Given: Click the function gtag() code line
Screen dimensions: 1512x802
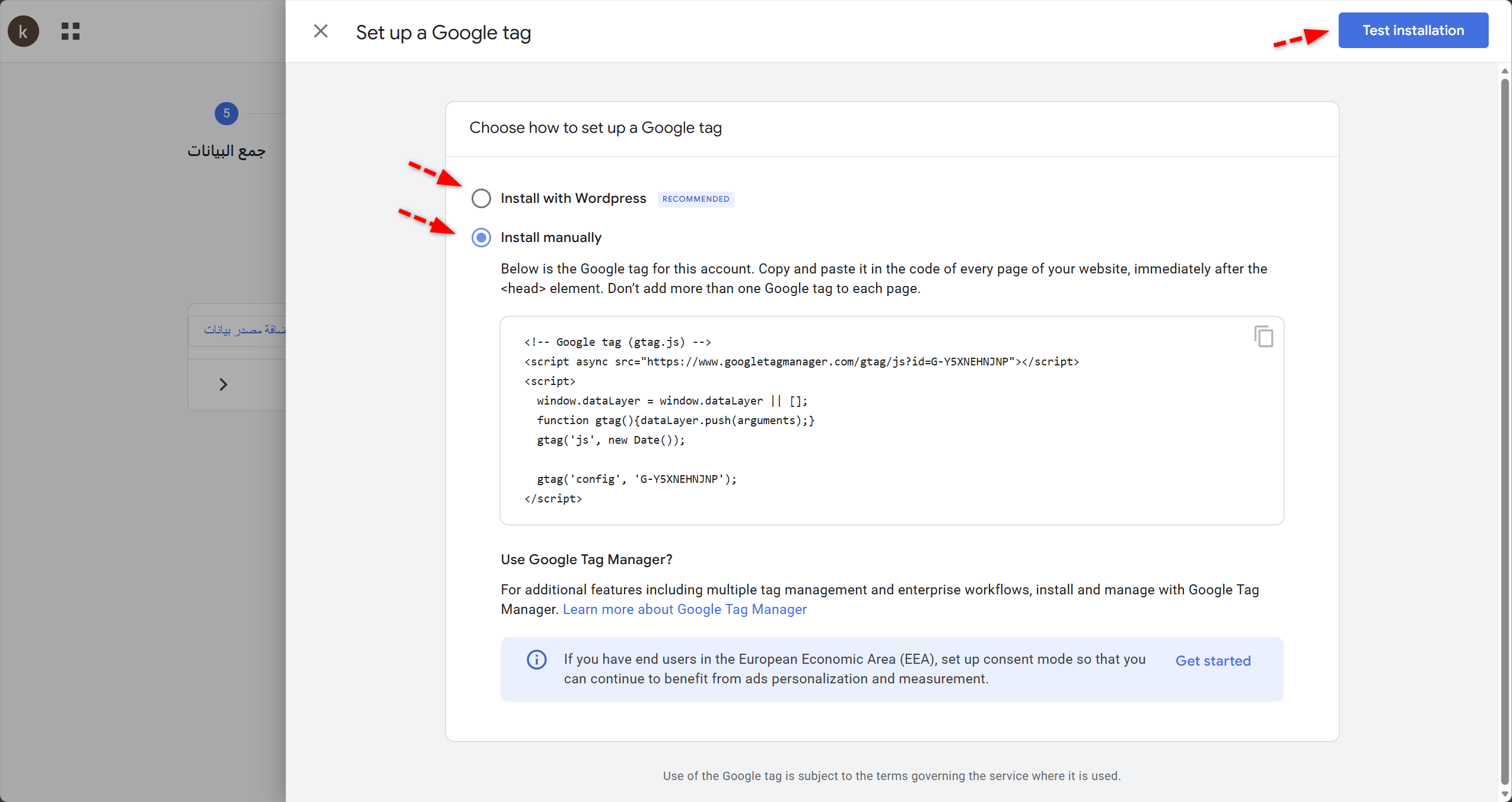Looking at the screenshot, I should coord(676,421).
